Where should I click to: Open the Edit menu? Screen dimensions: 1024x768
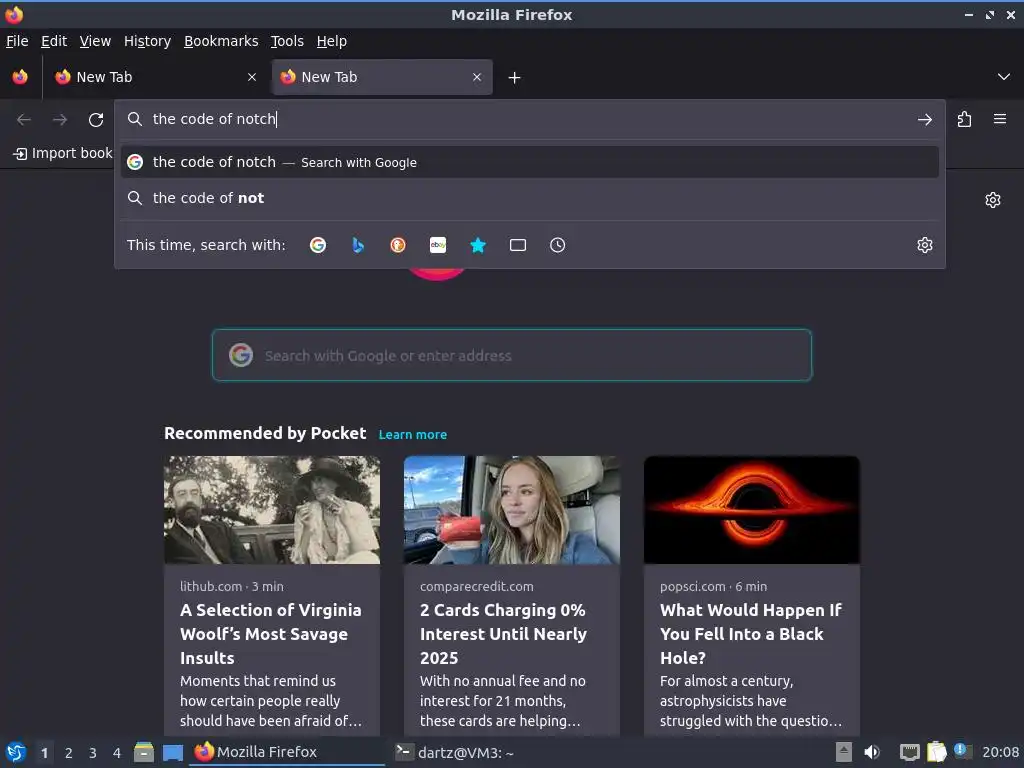54,41
